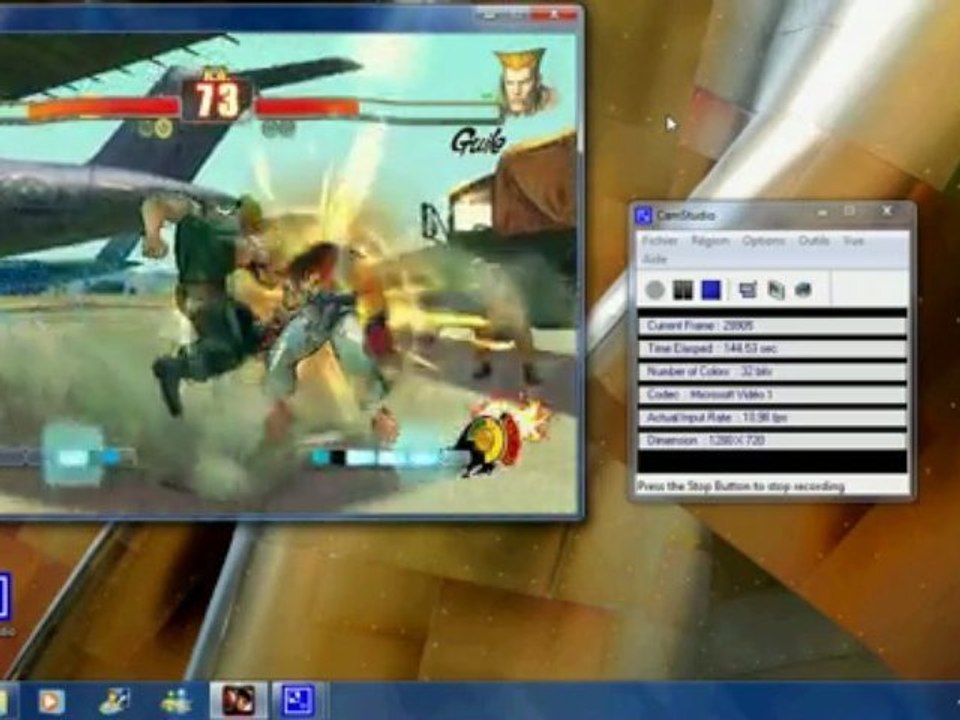Click the gray Record button in CamStudio

coord(655,290)
